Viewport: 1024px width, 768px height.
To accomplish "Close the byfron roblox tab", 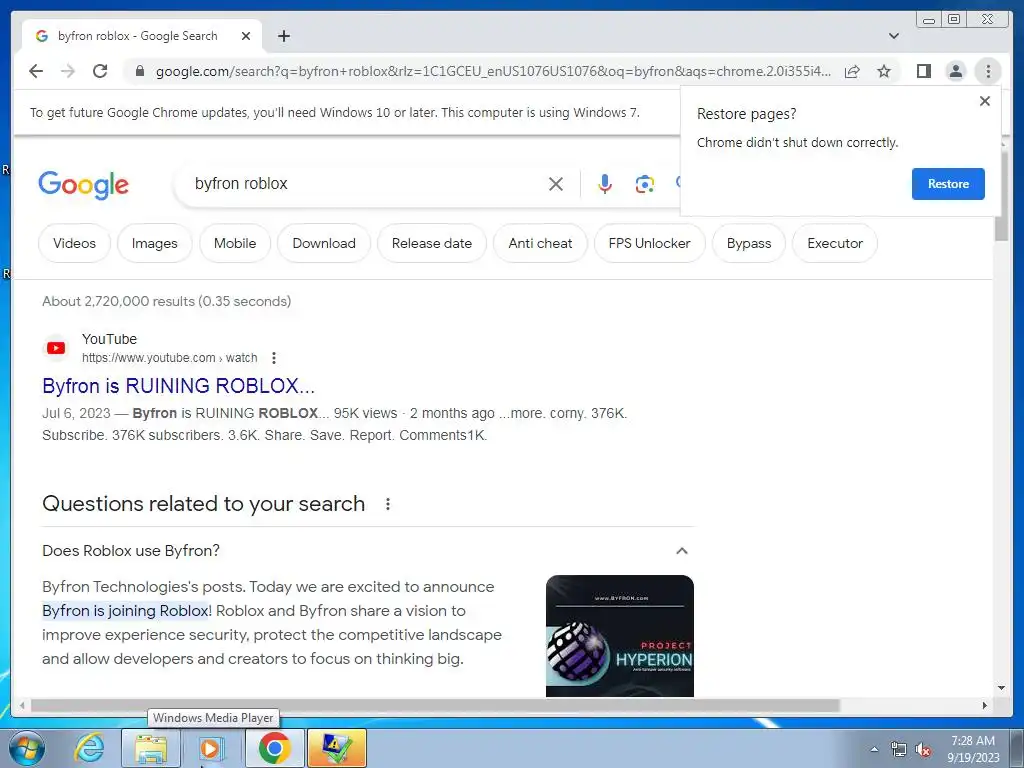I will click(x=246, y=36).
